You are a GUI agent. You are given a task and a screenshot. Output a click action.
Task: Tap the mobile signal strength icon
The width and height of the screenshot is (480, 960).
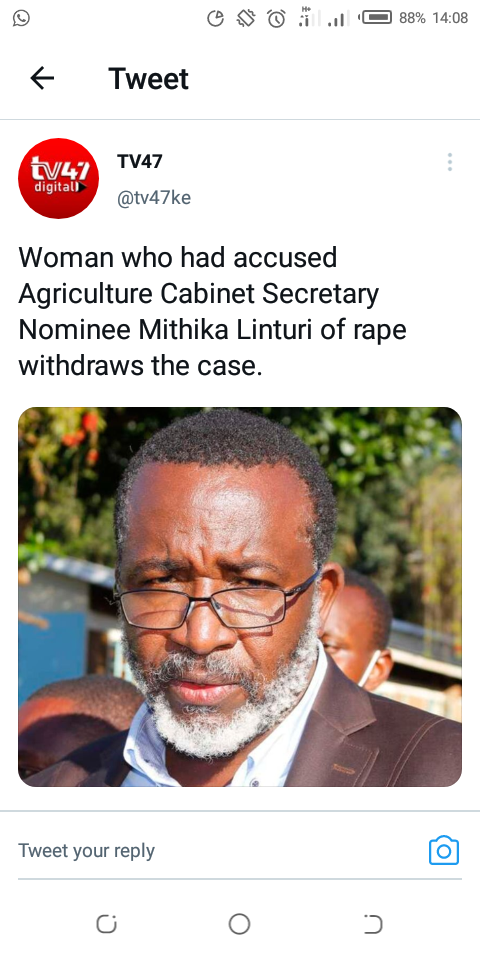tap(336, 18)
